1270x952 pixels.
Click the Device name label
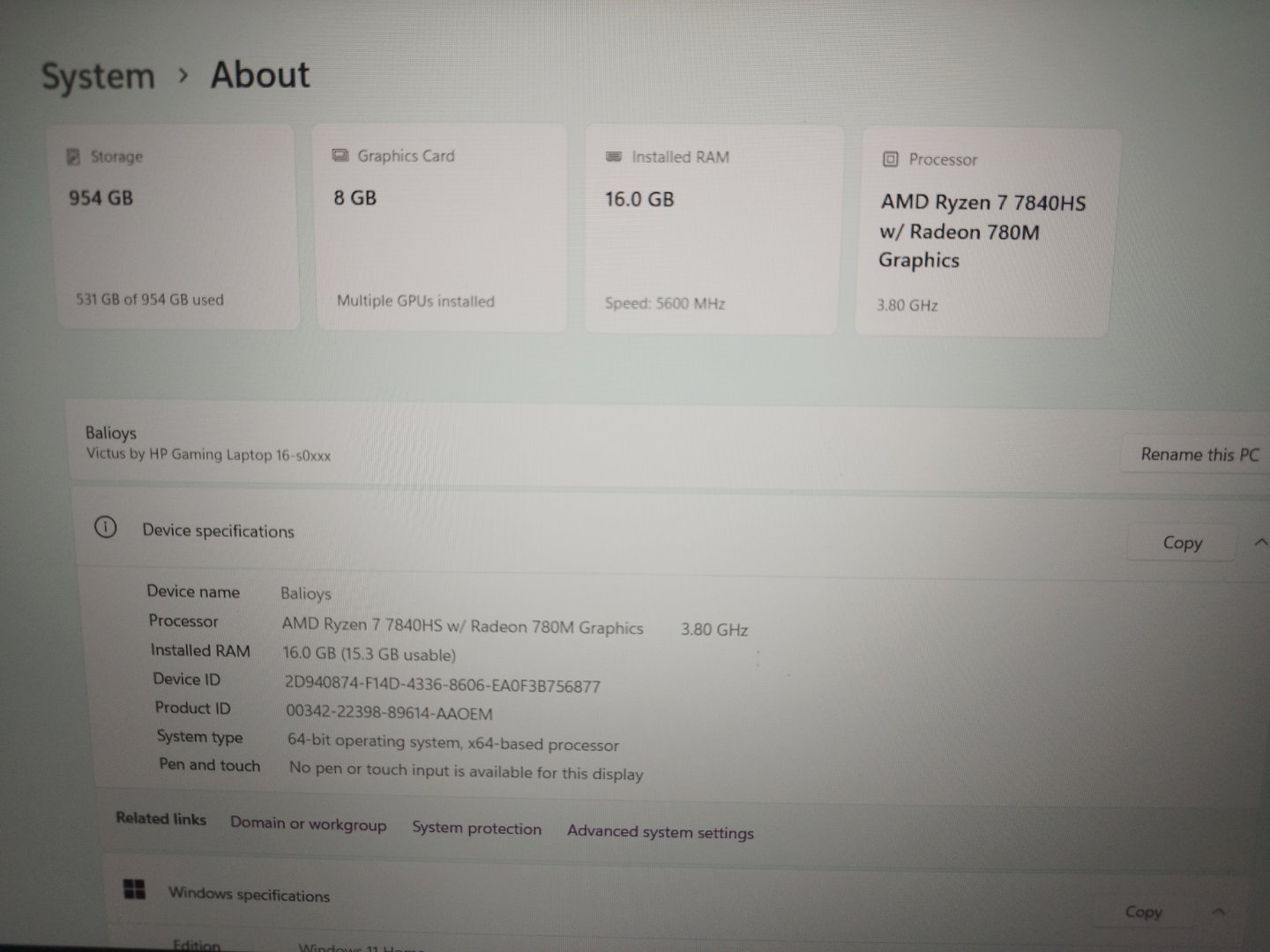[193, 591]
